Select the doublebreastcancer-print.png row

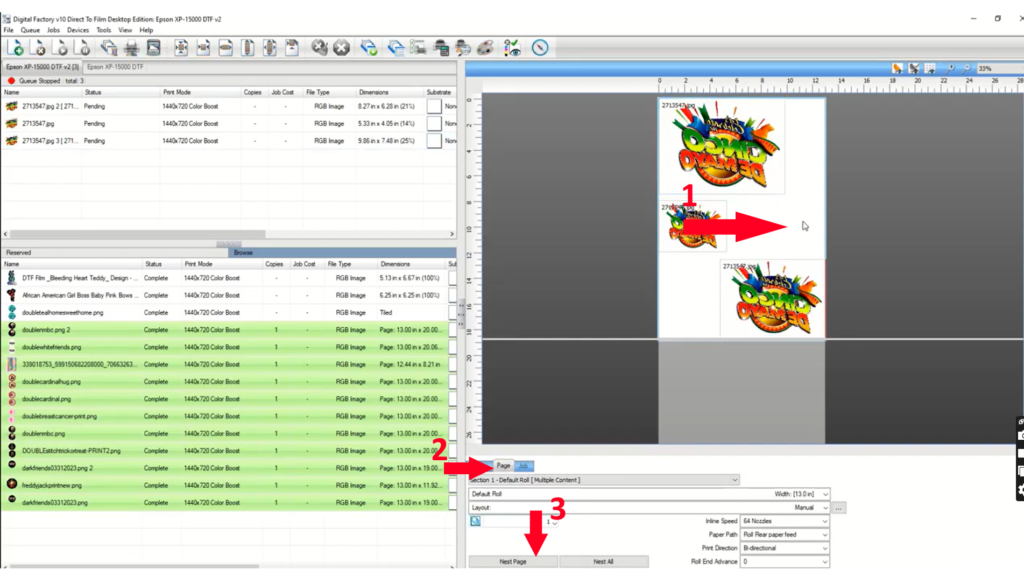point(225,416)
